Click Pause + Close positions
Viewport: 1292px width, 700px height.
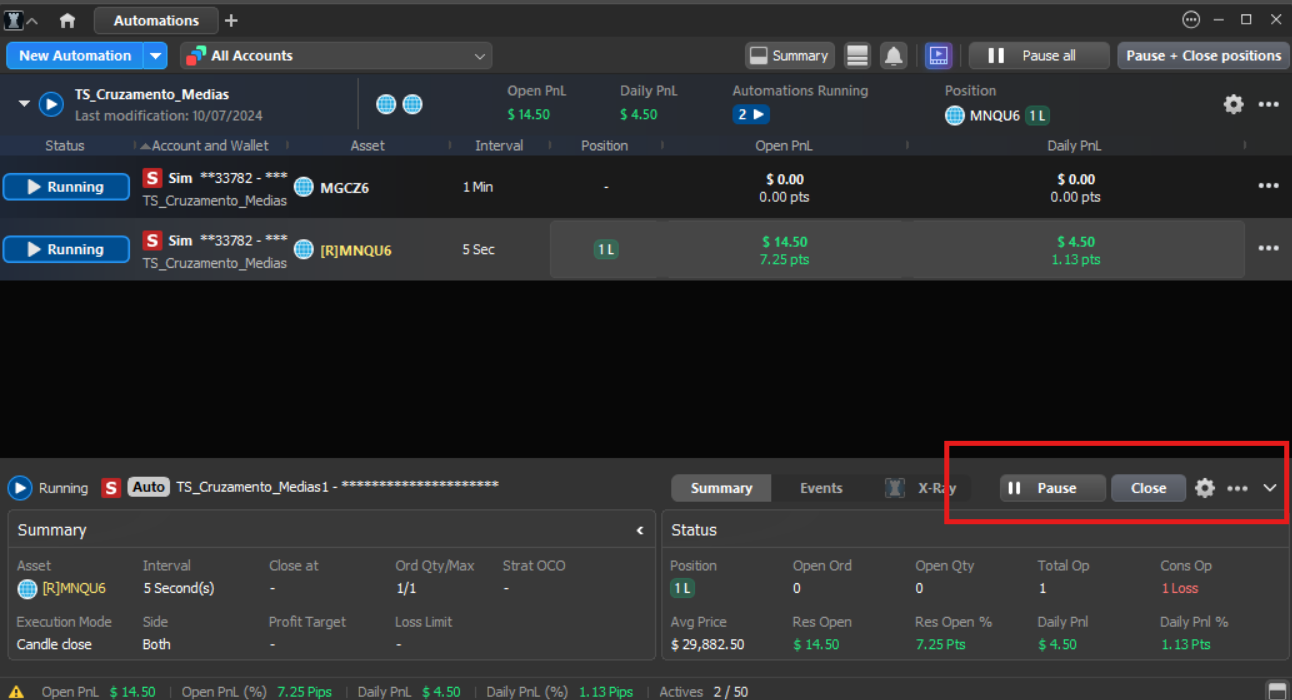(1203, 56)
